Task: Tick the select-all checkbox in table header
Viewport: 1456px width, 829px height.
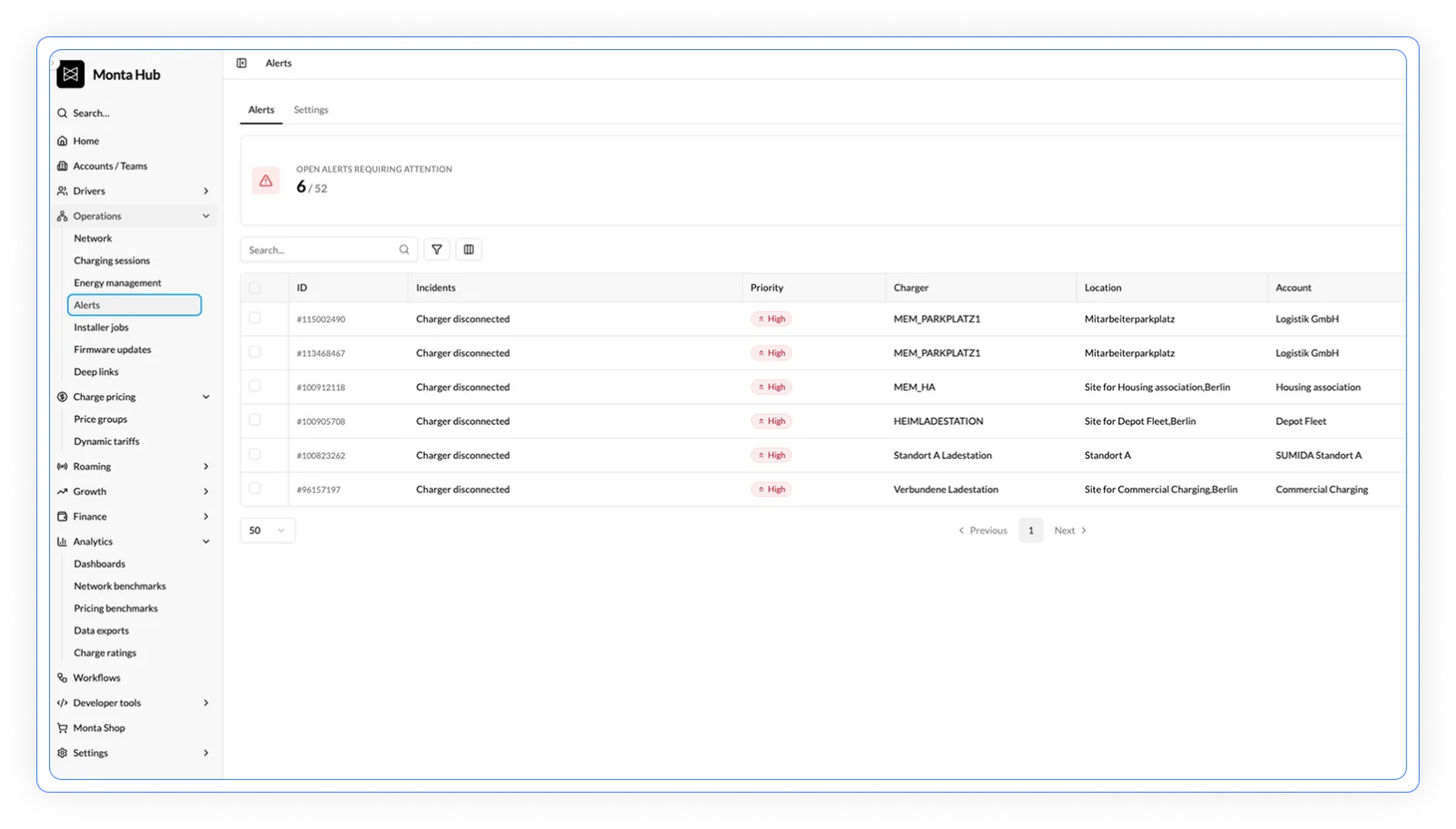Action: point(255,288)
